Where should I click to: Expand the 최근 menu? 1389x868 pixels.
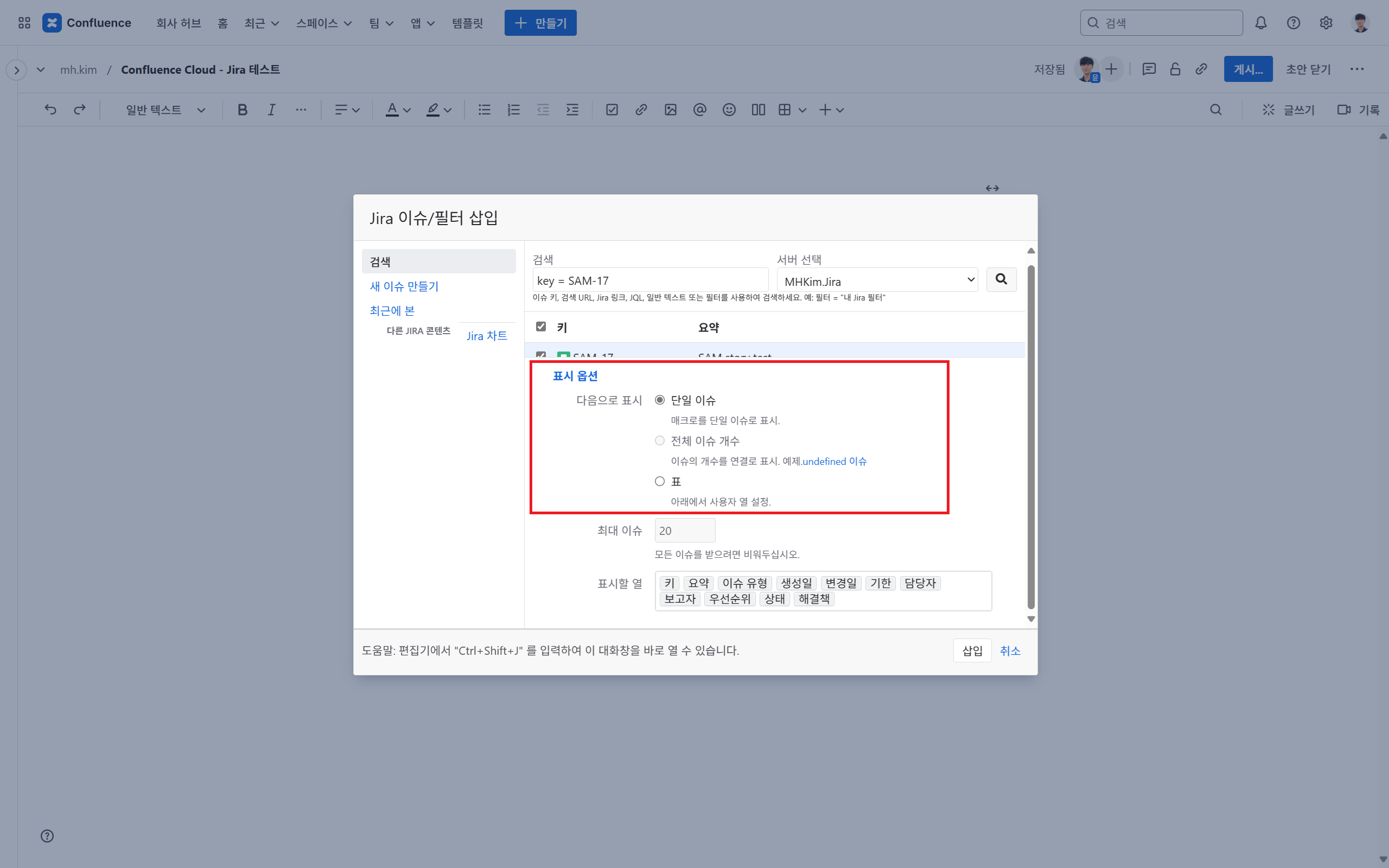261,23
